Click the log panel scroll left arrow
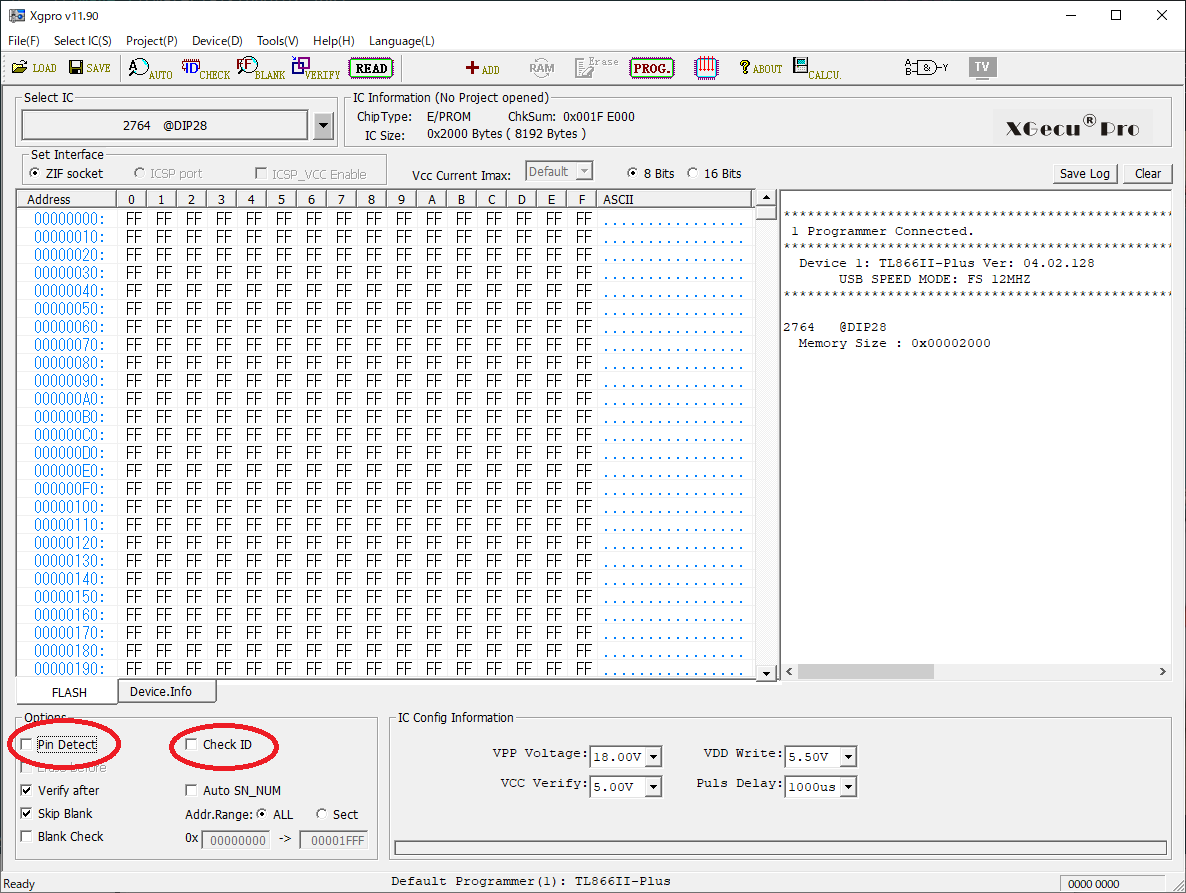The height and width of the screenshot is (893, 1186). coord(790,671)
